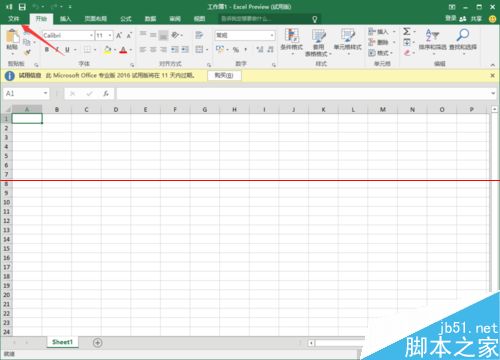This screenshot has width=500, height=360.
Task: Click the Sign in link
Action: pyautogui.click(x=451, y=18)
